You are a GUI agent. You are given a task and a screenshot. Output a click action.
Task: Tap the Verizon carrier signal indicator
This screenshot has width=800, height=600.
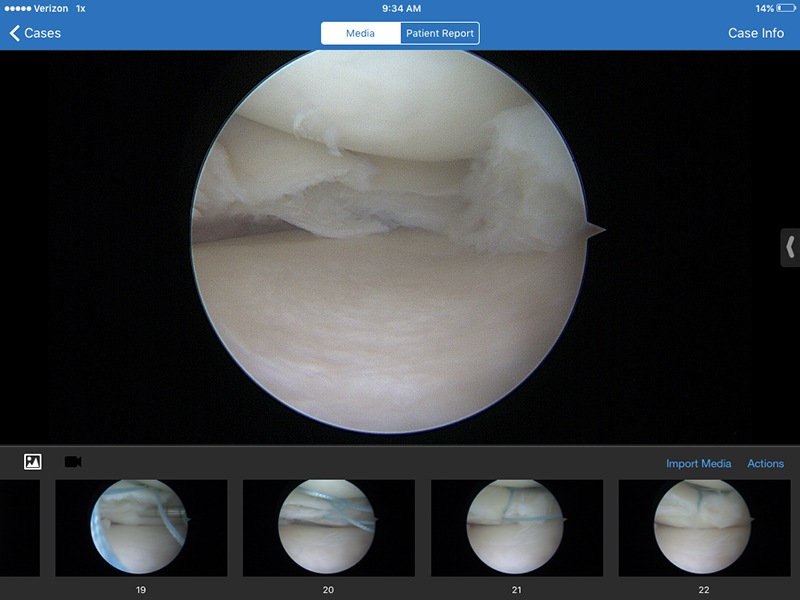[x=36, y=8]
